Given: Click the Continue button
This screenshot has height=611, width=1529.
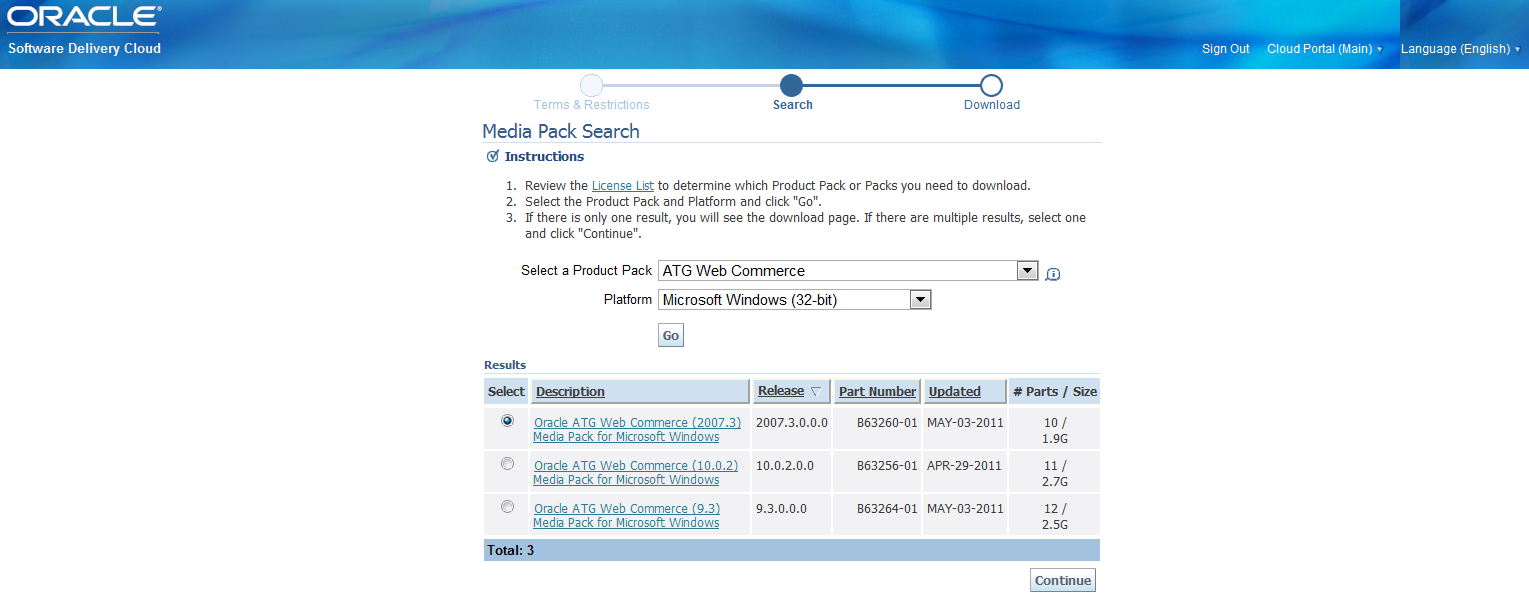Looking at the screenshot, I should pos(1063,581).
